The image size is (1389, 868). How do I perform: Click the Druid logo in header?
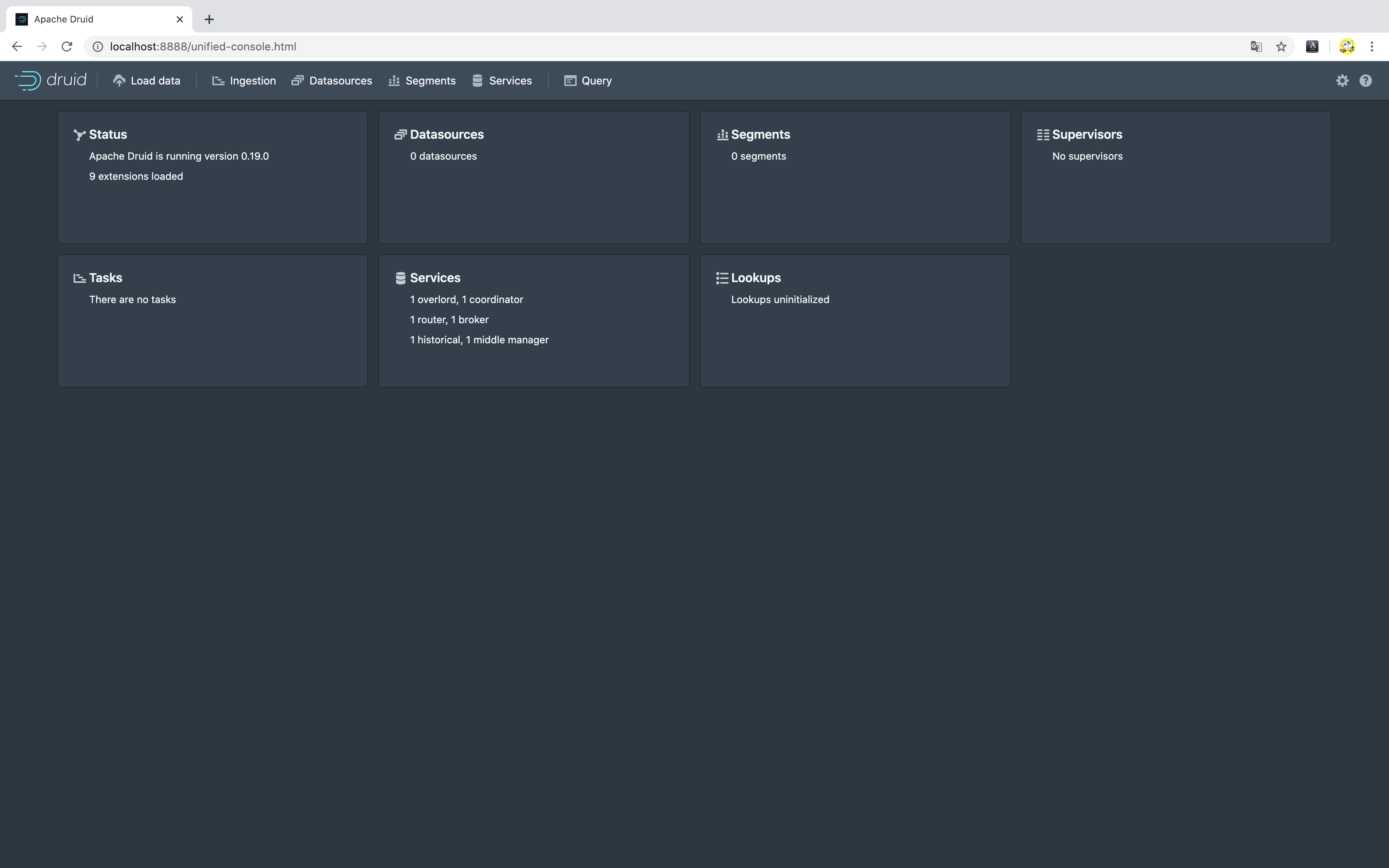pos(50,80)
